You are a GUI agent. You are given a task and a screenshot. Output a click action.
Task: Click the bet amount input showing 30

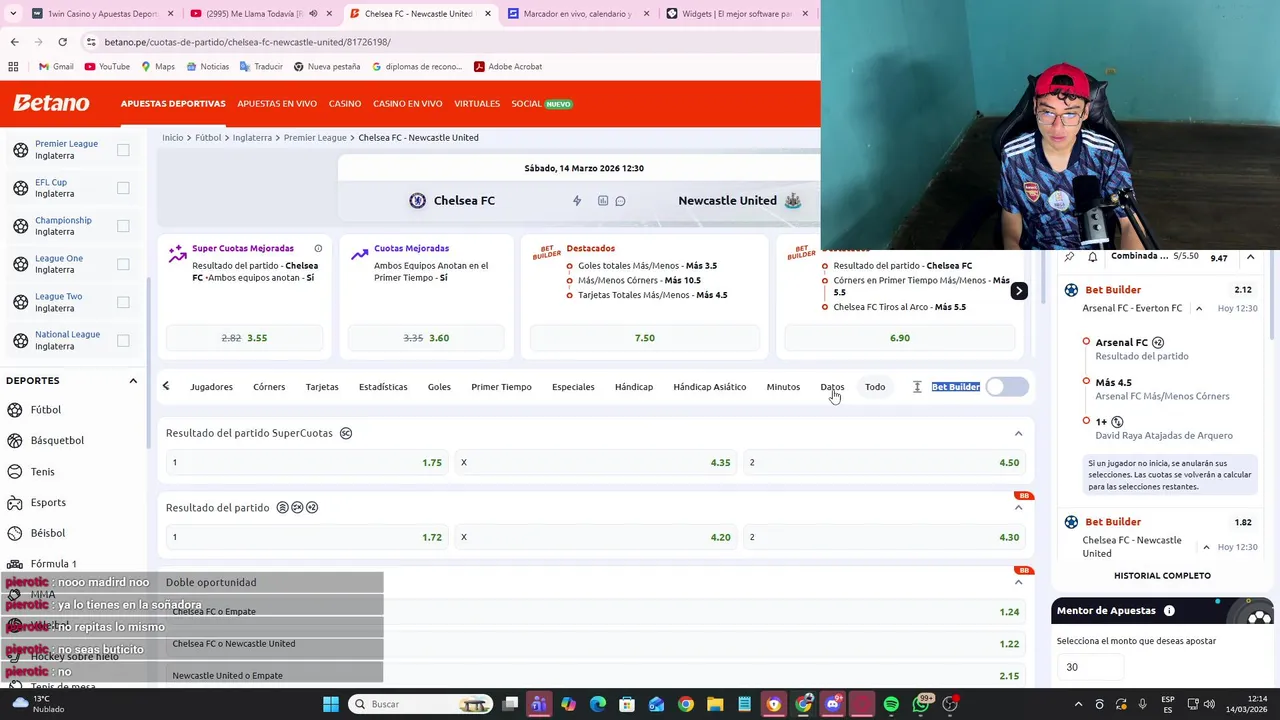[1090, 667]
